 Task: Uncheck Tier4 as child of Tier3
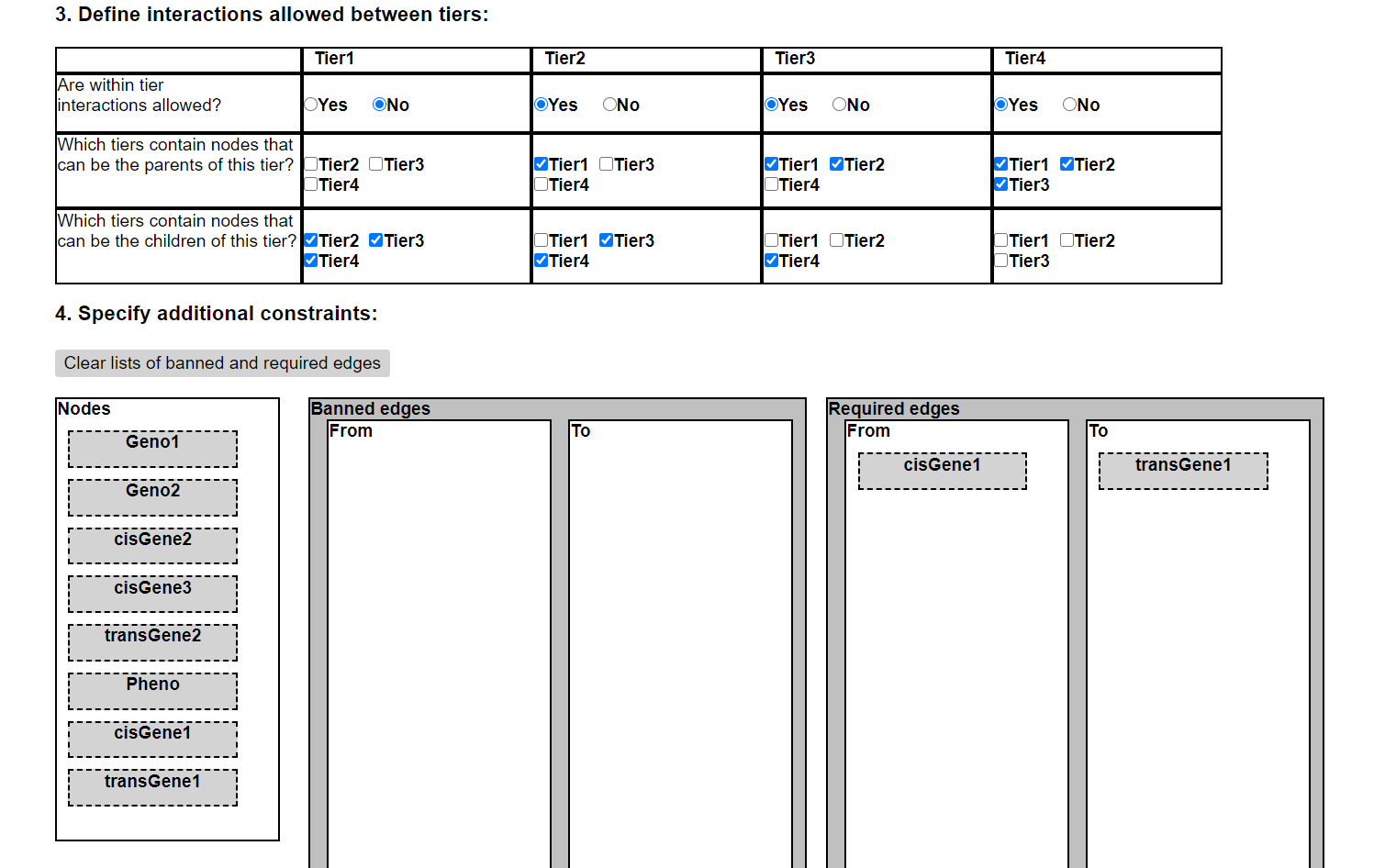[x=771, y=261]
